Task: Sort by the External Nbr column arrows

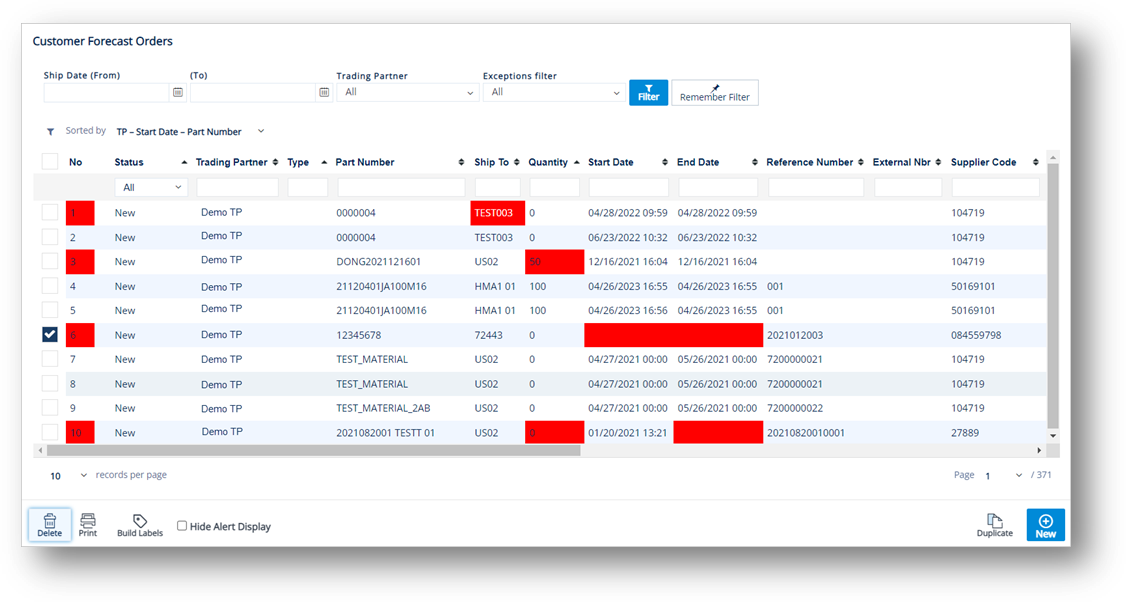Action: coord(939,162)
